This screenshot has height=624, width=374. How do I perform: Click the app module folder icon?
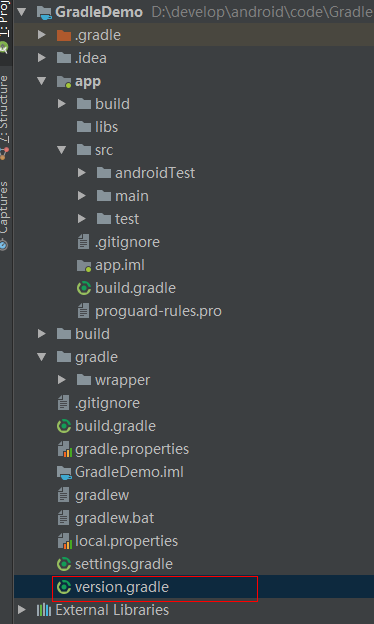tap(64, 82)
